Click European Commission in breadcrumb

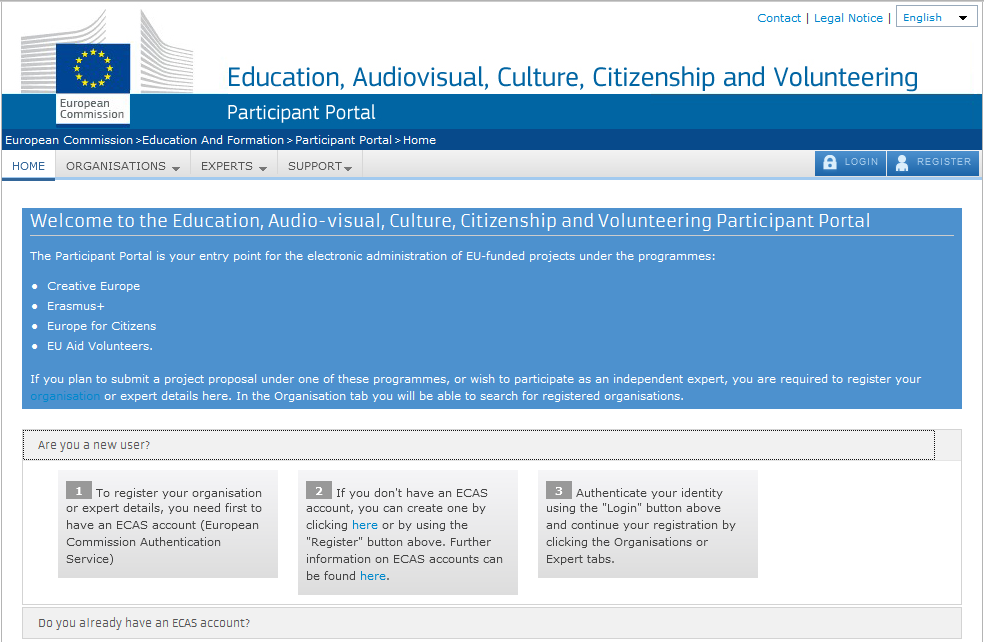pyautogui.click(x=69, y=140)
